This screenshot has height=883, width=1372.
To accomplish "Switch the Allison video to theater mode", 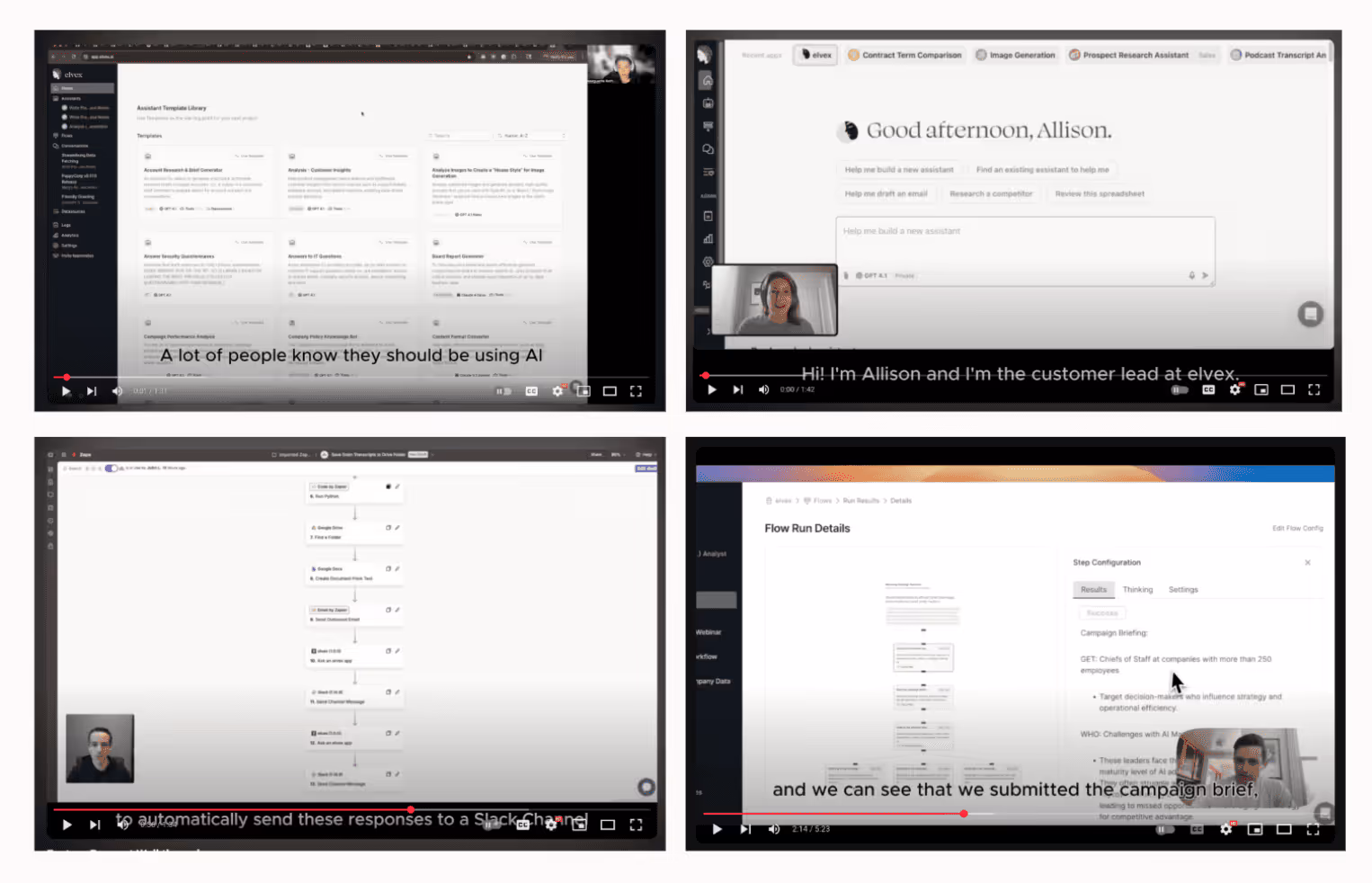I will pos(1287,389).
